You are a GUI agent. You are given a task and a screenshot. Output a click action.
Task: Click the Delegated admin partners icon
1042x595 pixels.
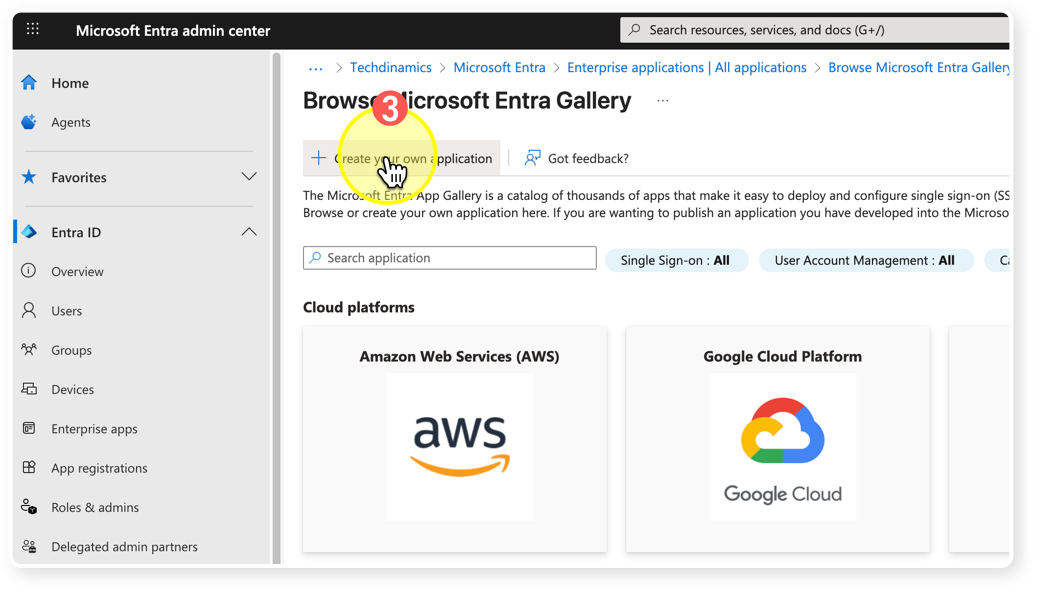coord(29,546)
